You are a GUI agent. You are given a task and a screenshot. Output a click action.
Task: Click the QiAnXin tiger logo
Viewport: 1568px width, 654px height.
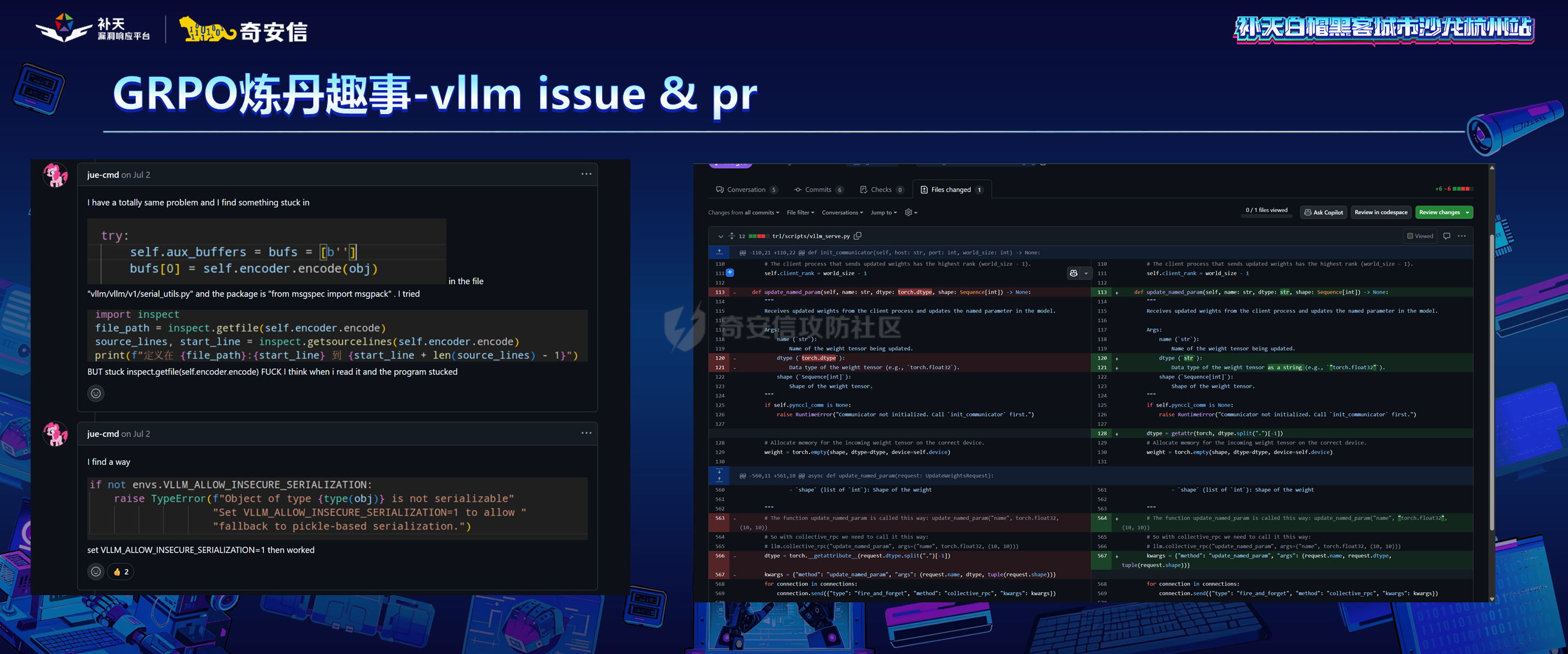tap(244, 29)
